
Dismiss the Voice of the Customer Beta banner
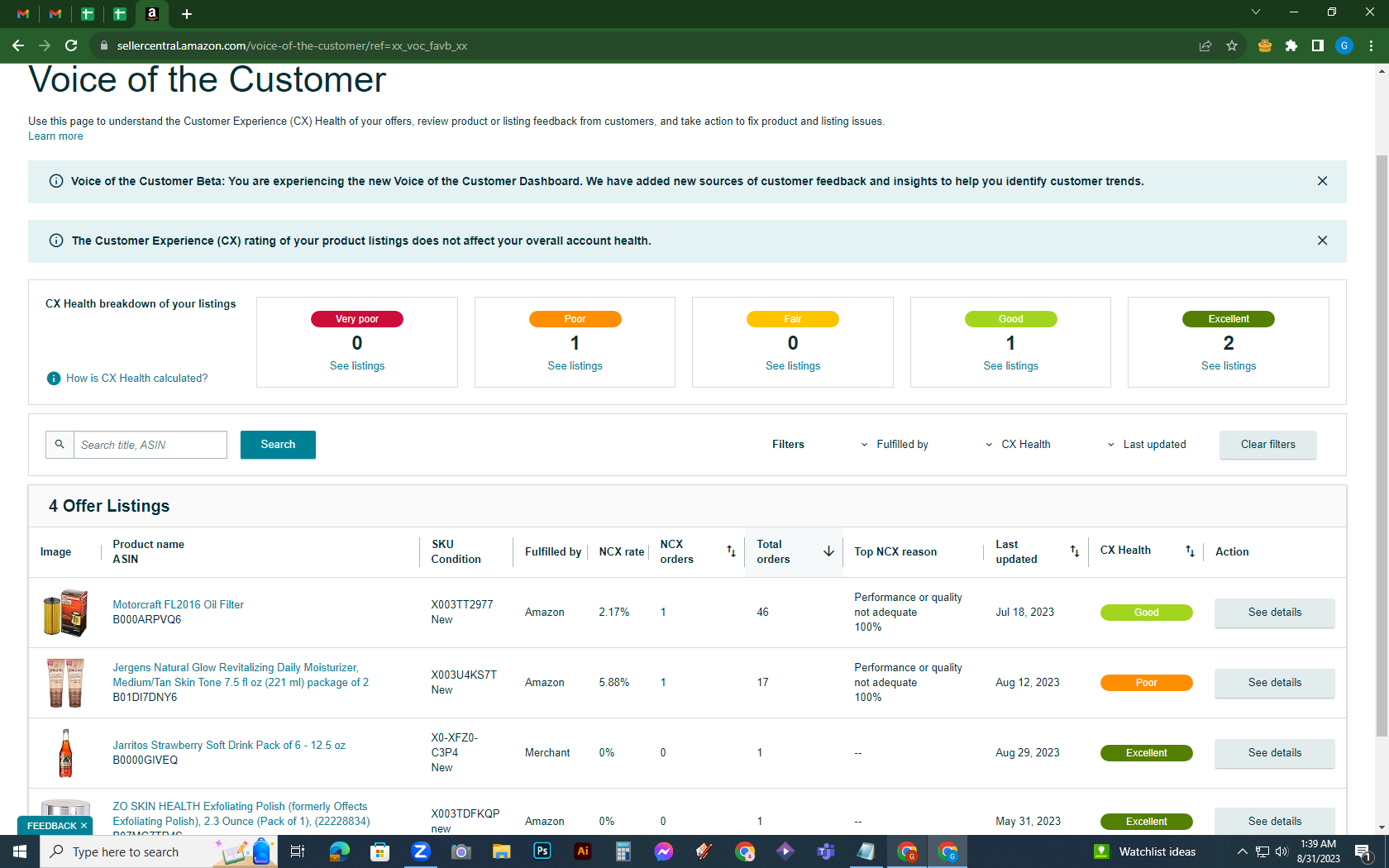coord(1322,181)
